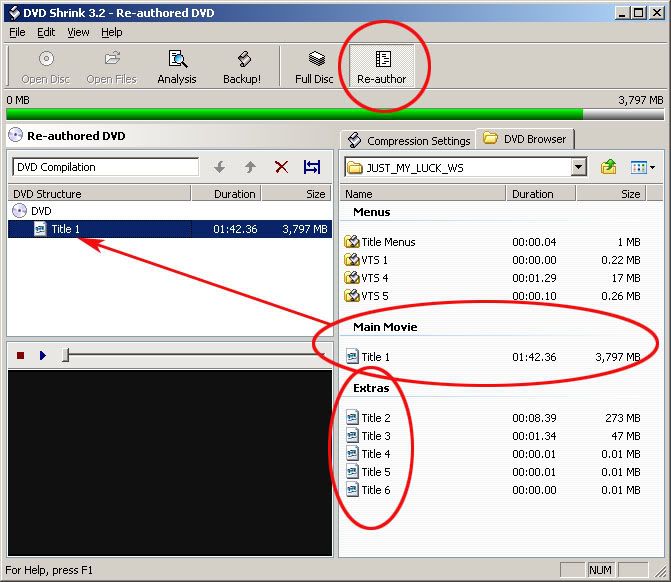Click the preview seek slider handle
Image resolution: width=671 pixels, height=582 pixels.
pyautogui.click(x=65, y=355)
